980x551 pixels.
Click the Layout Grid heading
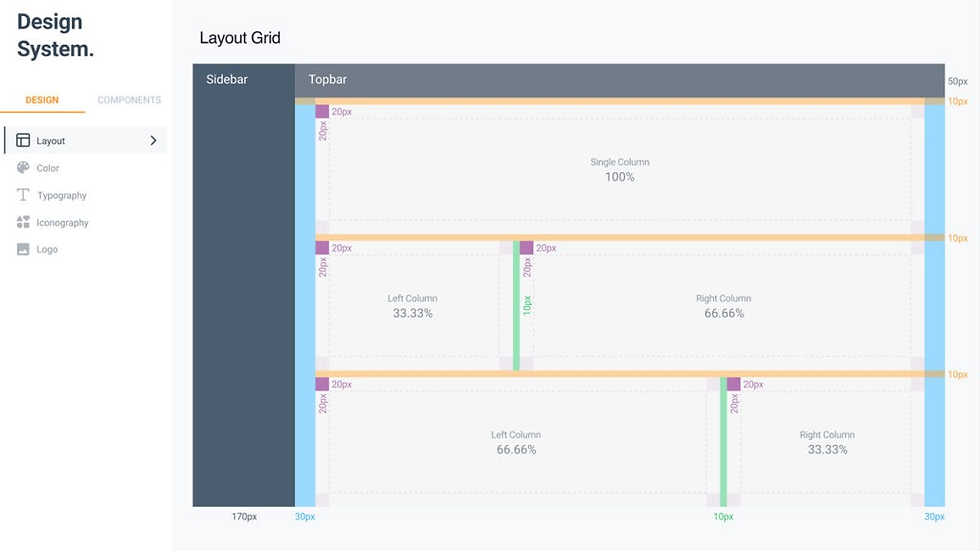coord(240,38)
